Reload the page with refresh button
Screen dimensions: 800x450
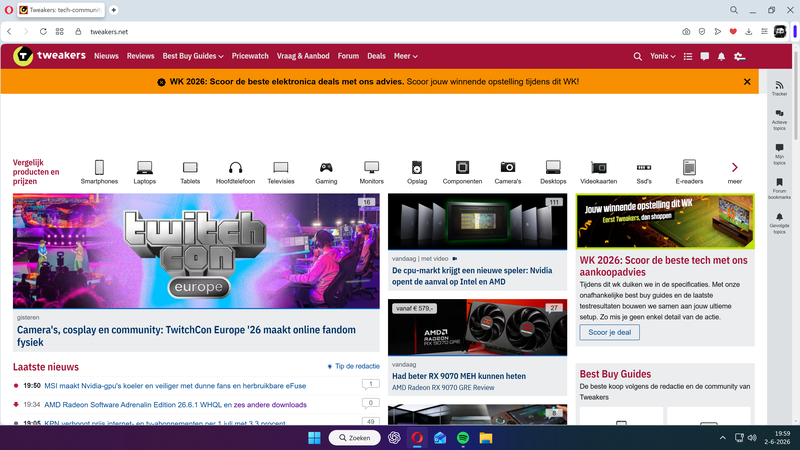[43, 32]
